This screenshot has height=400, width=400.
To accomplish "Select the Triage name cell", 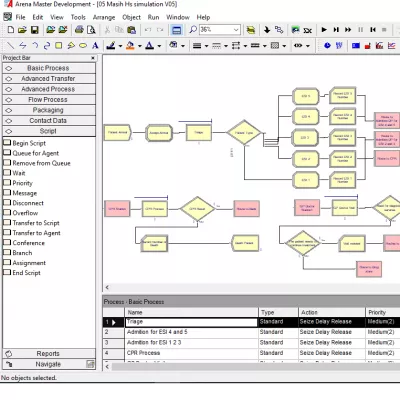I will (191, 322).
